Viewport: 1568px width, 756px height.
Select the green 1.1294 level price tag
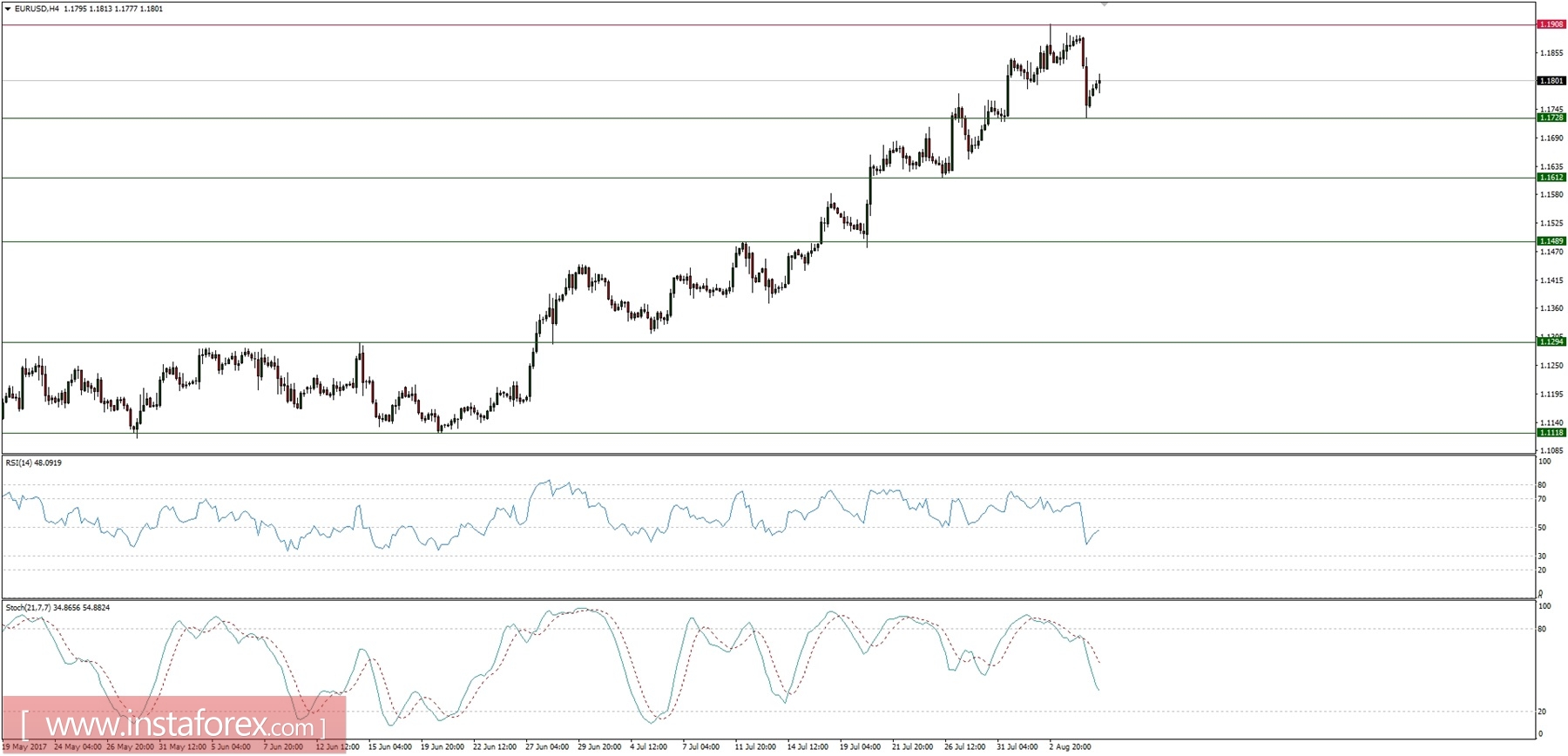coord(1551,342)
